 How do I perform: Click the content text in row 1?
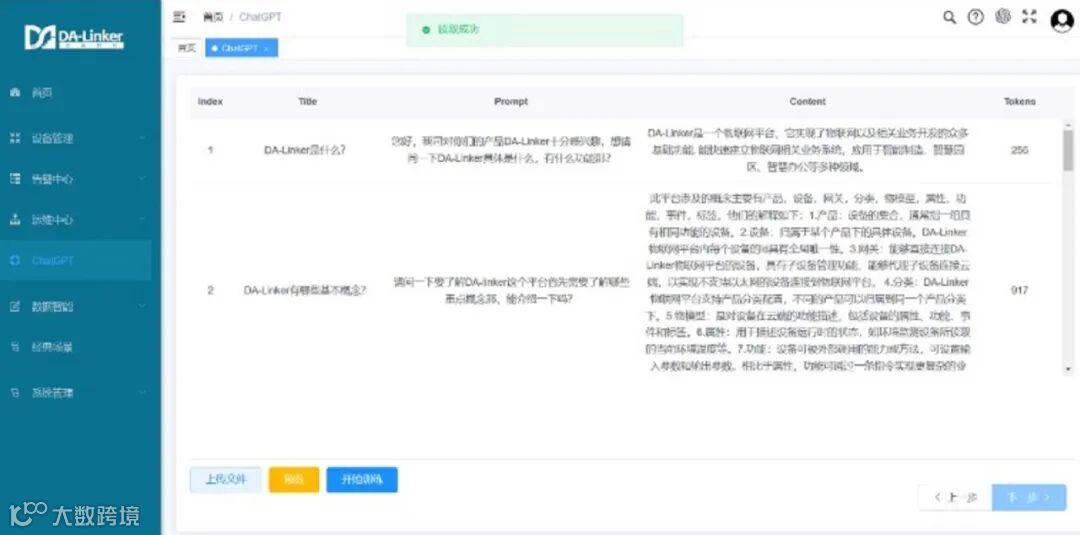(x=807, y=150)
